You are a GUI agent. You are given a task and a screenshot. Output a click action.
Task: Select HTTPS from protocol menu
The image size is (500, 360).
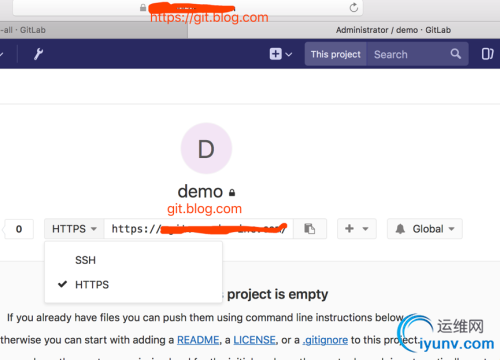tap(133, 285)
